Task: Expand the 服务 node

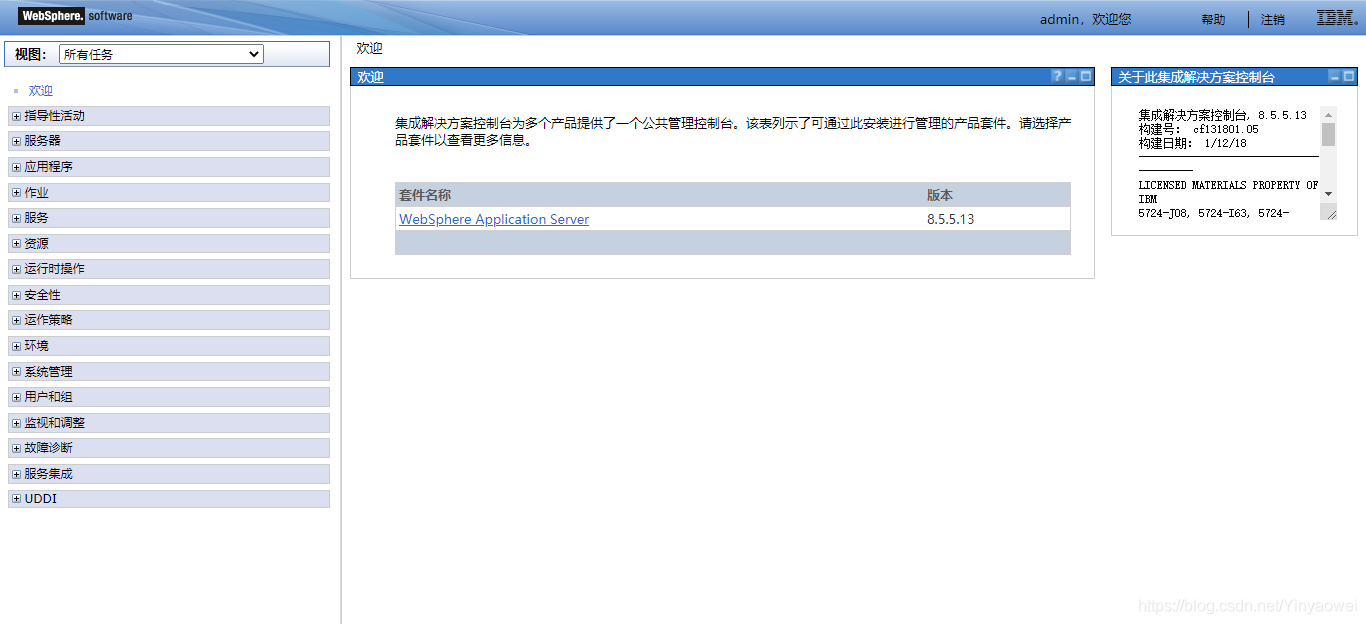Action: tap(16, 218)
